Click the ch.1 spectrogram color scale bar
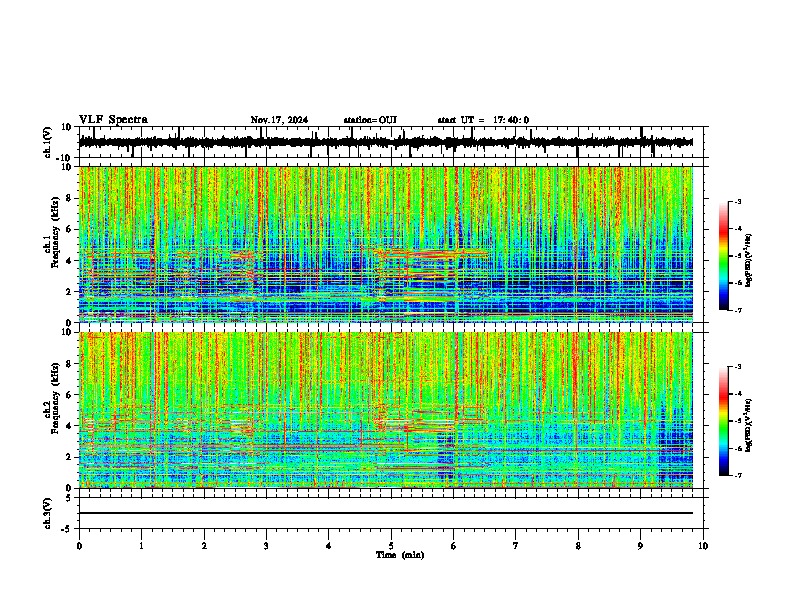Viewport: 792px width, 612px height. pyautogui.click(x=724, y=256)
